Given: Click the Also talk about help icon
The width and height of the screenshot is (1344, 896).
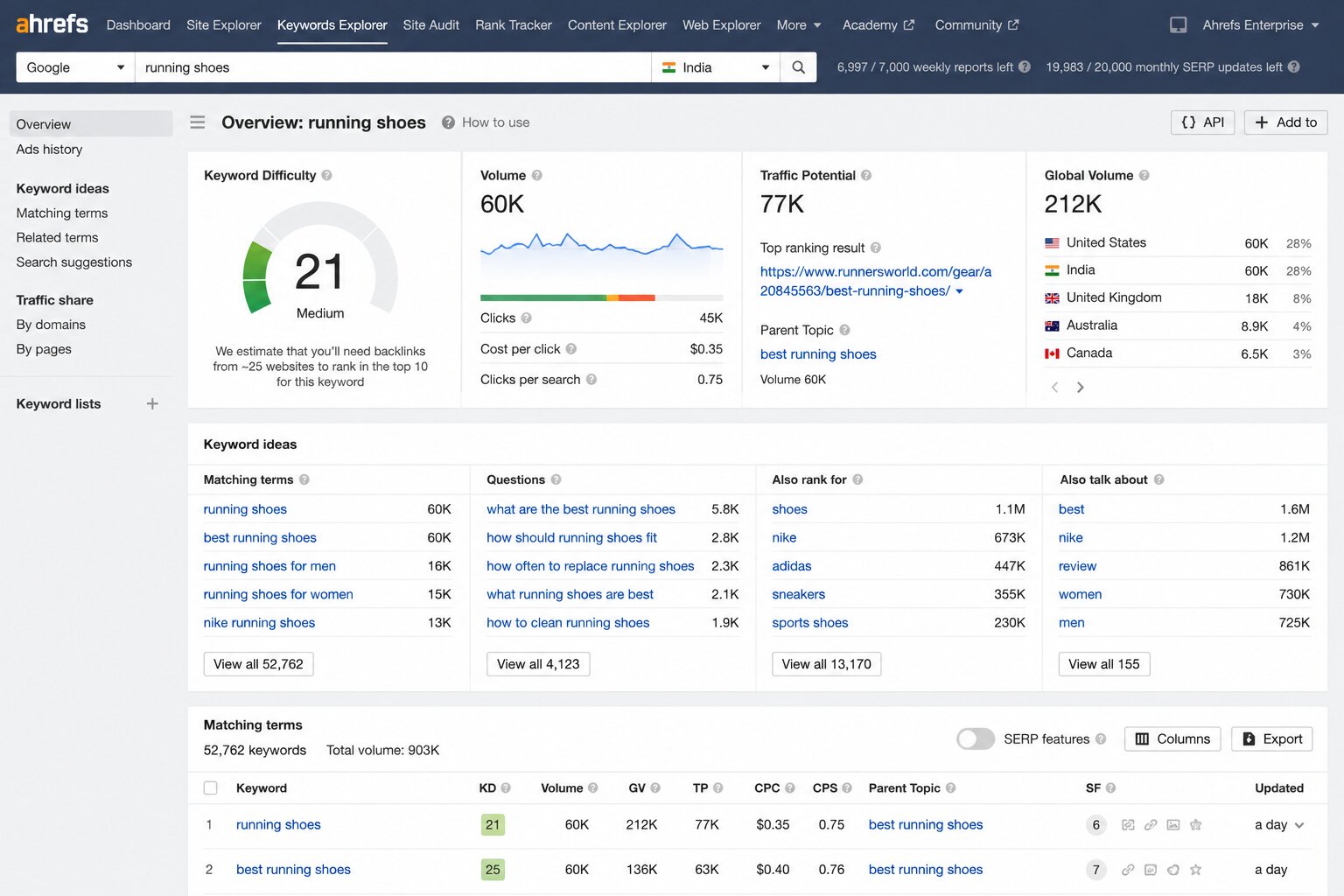Looking at the screenshot, I should pyautogui.click(x=1158, y=479).
